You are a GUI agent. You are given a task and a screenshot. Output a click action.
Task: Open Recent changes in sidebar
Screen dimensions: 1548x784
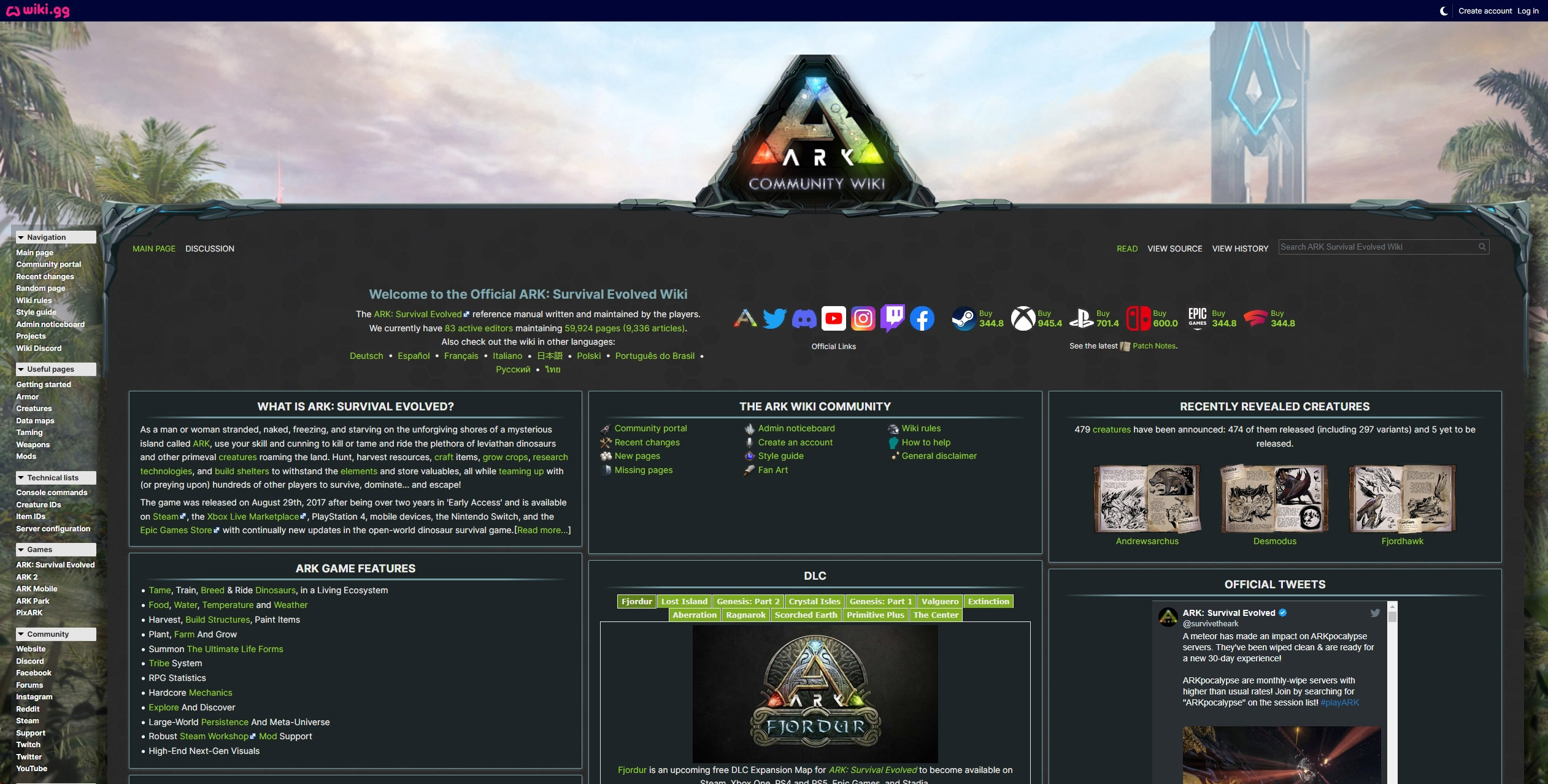[45, 277]
